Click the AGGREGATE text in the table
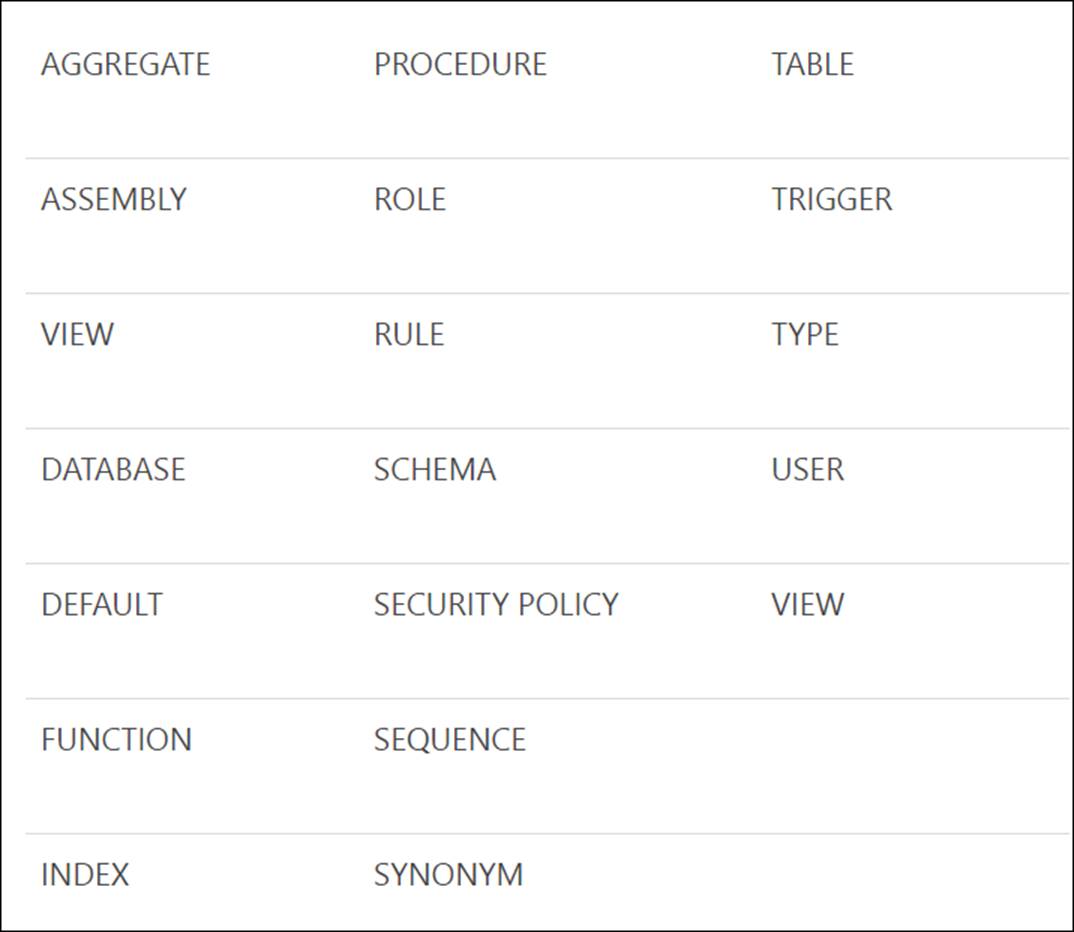Screen dimensions: 1074x932 125,65
